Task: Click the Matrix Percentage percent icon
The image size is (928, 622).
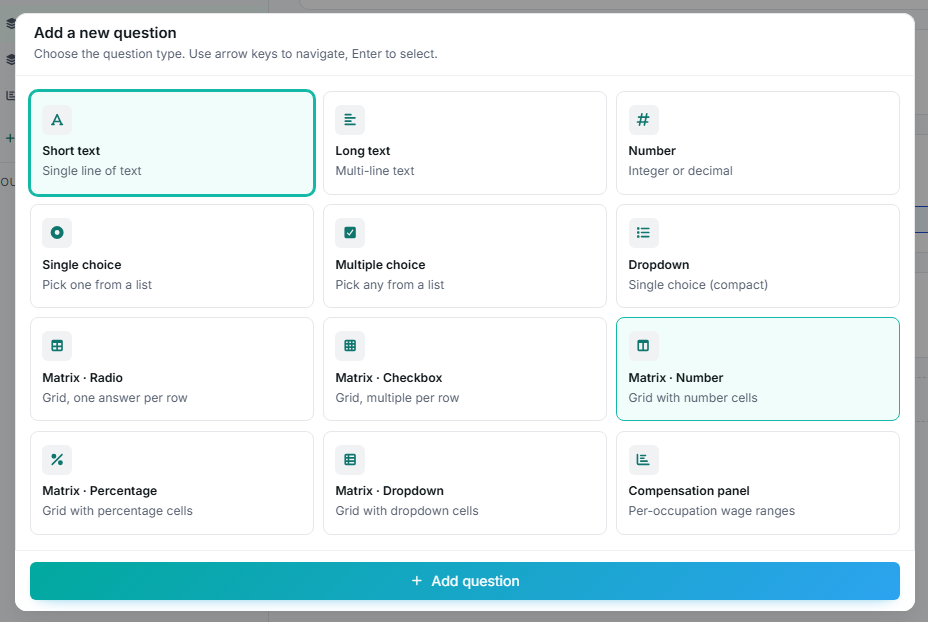Action: [x=57, y=459]
